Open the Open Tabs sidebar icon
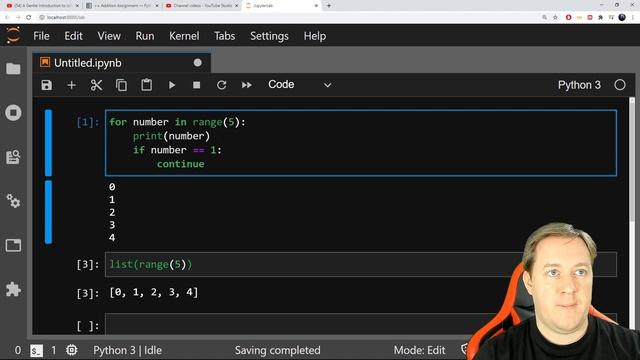Screen dimensions: 640x360 point(13,245)
